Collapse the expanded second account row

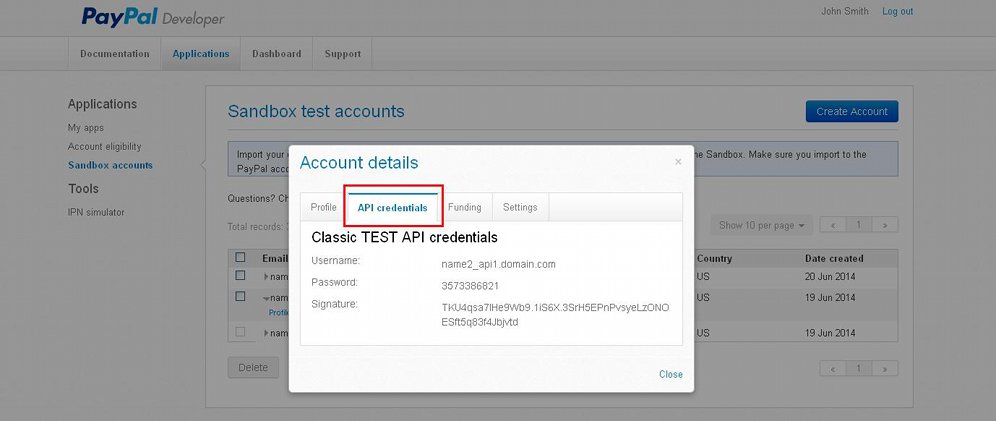click(x=267, y=297)
